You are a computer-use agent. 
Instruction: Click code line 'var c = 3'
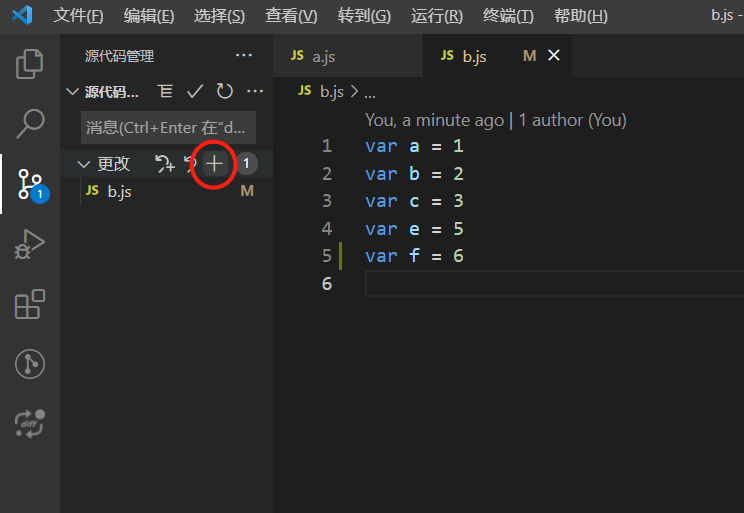coord(414,201)
